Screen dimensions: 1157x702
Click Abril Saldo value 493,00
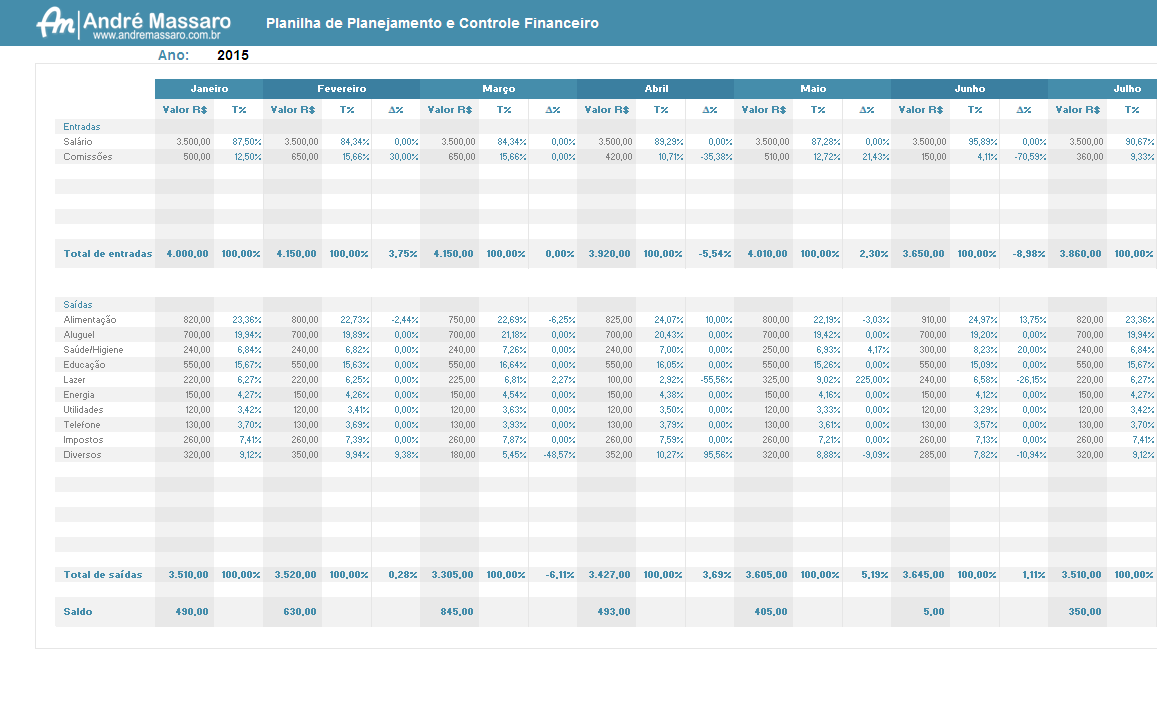pos(614,611)
